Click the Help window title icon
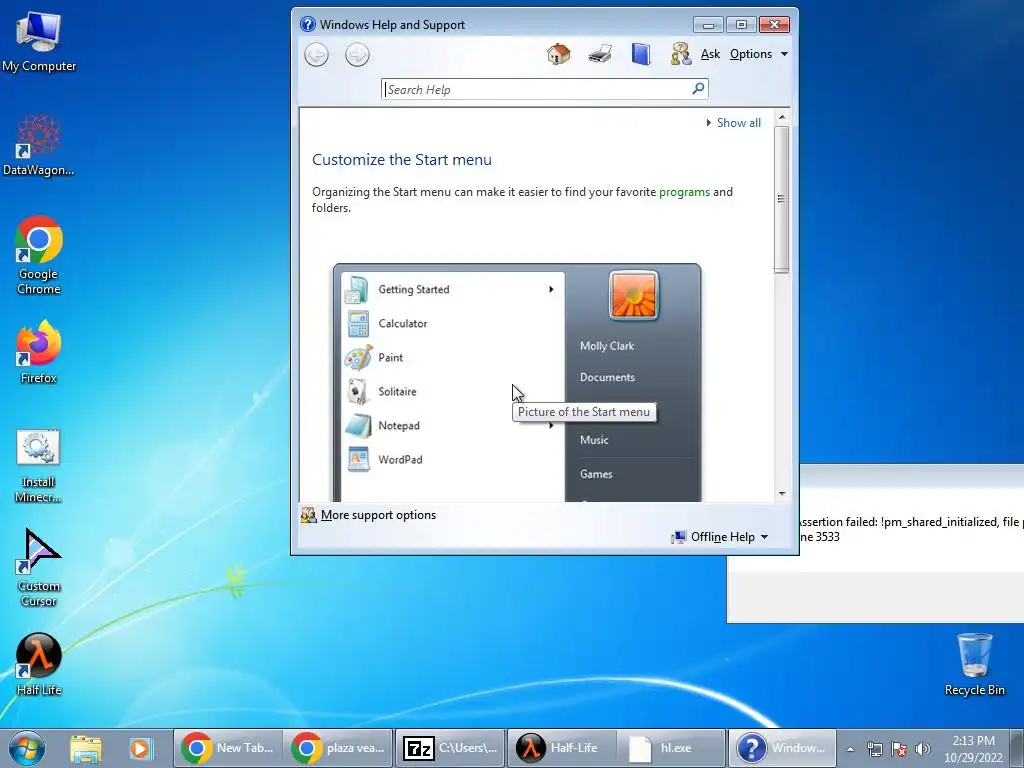This screenshot has width=1024, height=768. (x=308, y=24)
